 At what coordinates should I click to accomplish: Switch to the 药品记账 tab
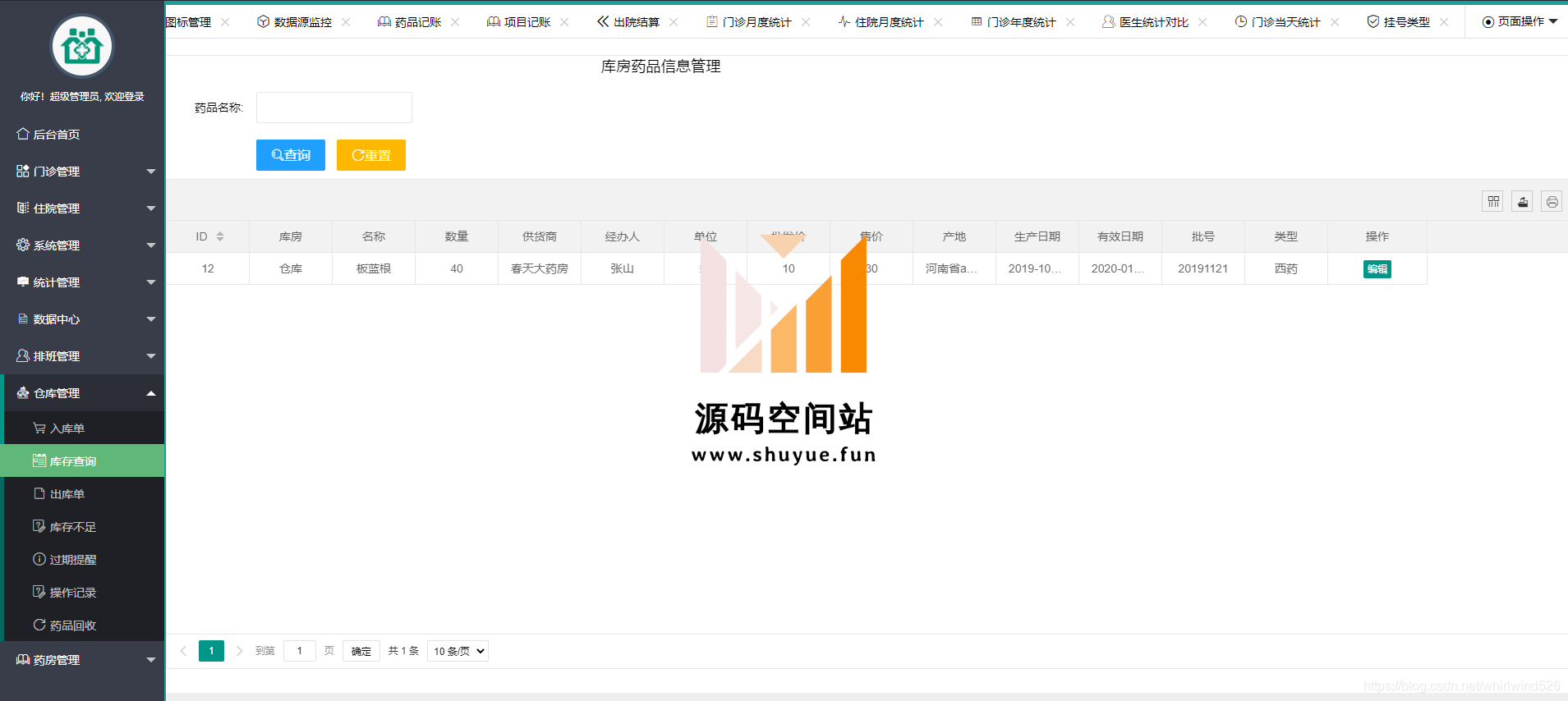[410, 22]
